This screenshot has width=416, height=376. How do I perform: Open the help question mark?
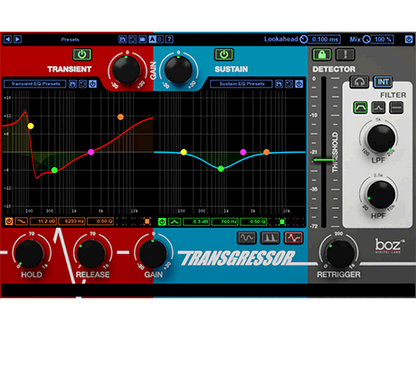point(169,39)
